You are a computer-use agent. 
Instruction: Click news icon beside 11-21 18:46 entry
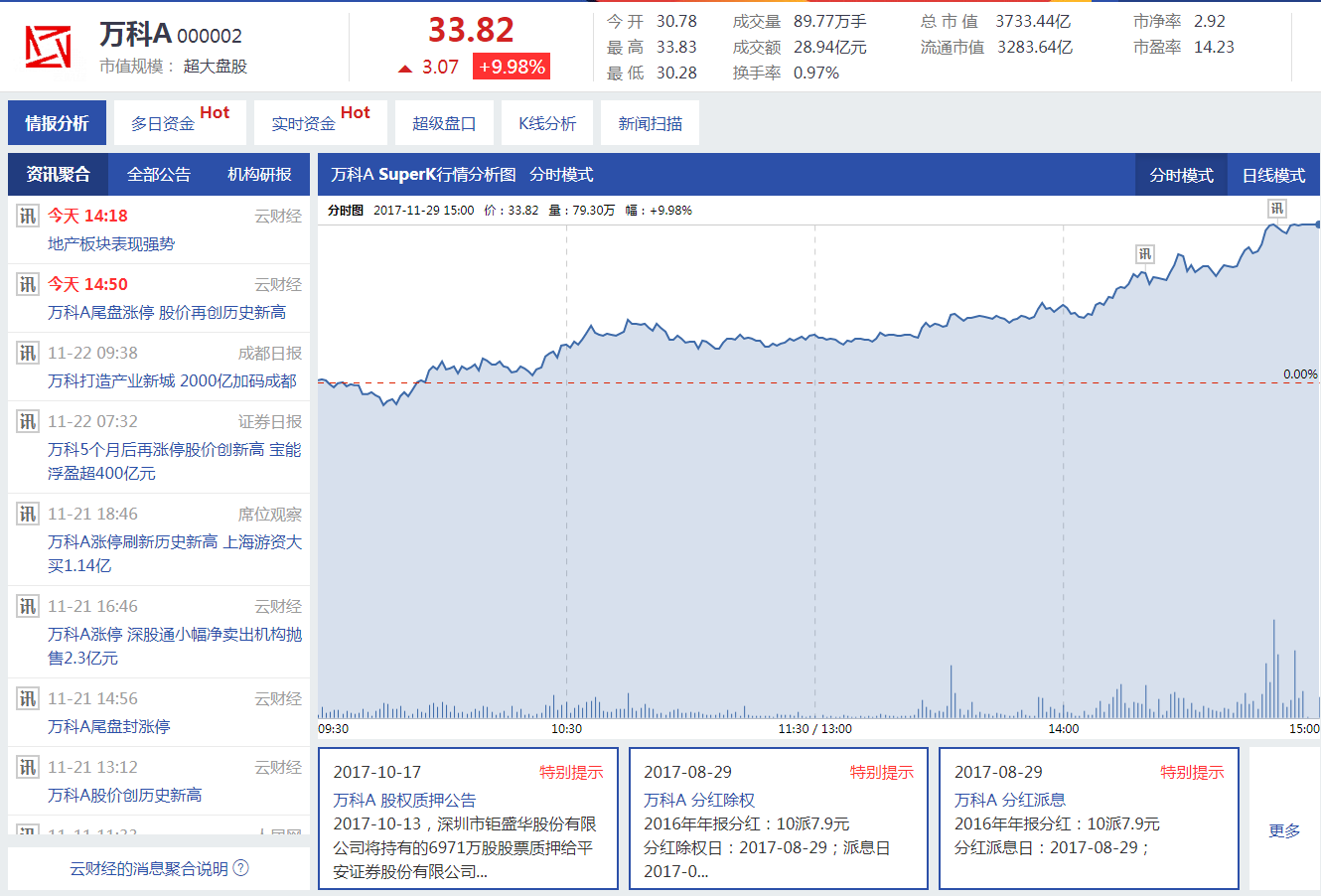[x=28, y=514]
